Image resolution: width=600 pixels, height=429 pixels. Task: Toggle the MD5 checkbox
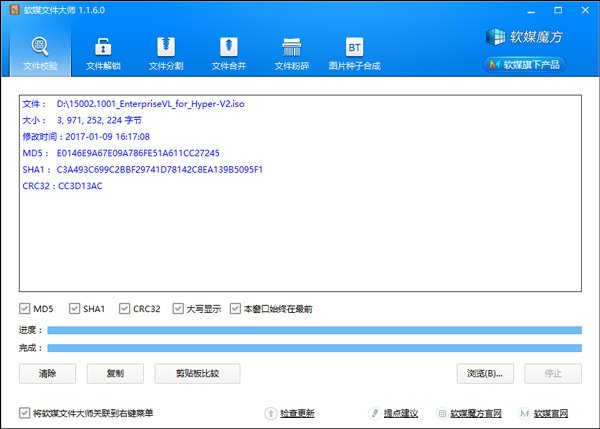(24, 308)
